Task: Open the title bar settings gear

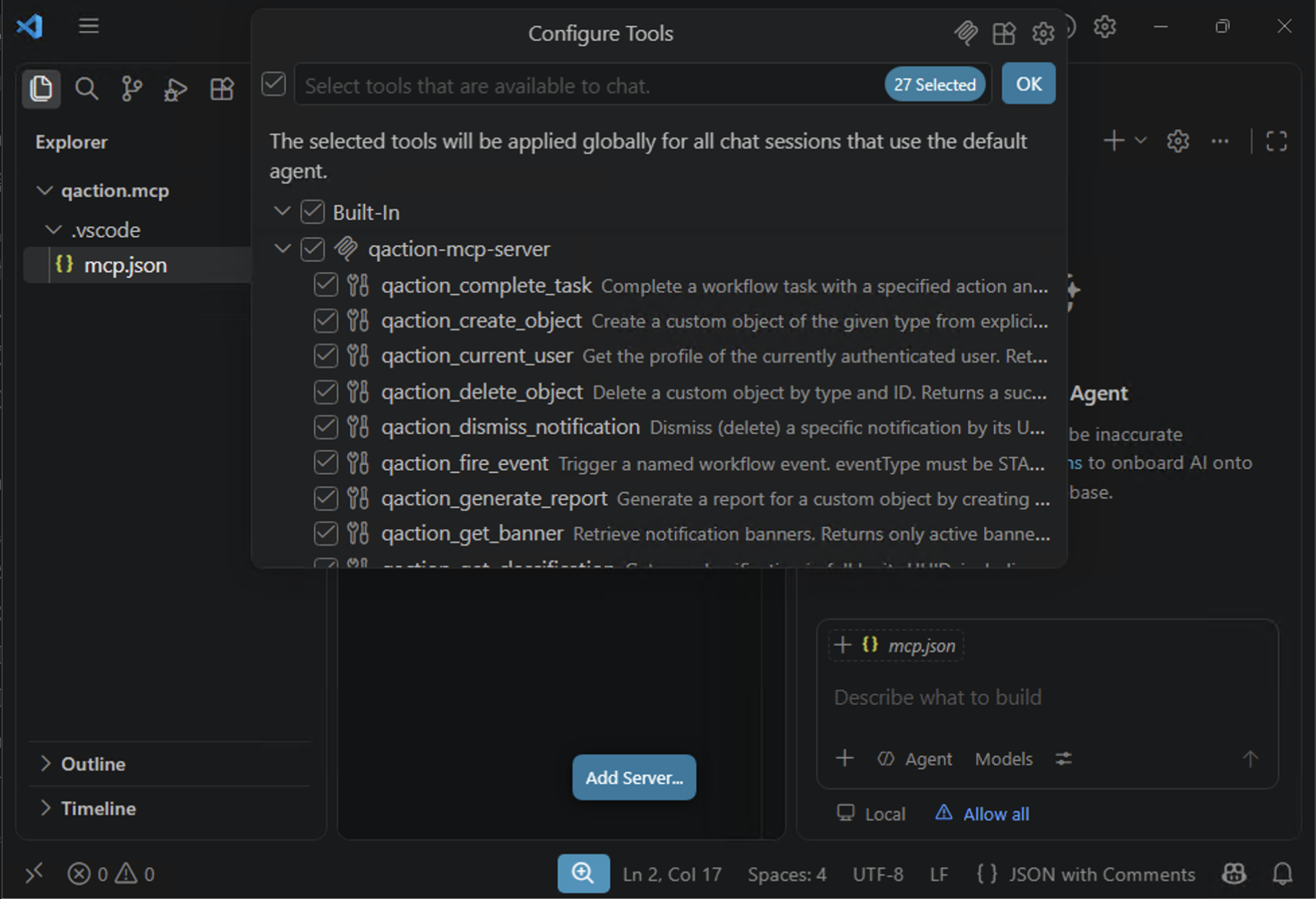Action: click(1104, 27)
